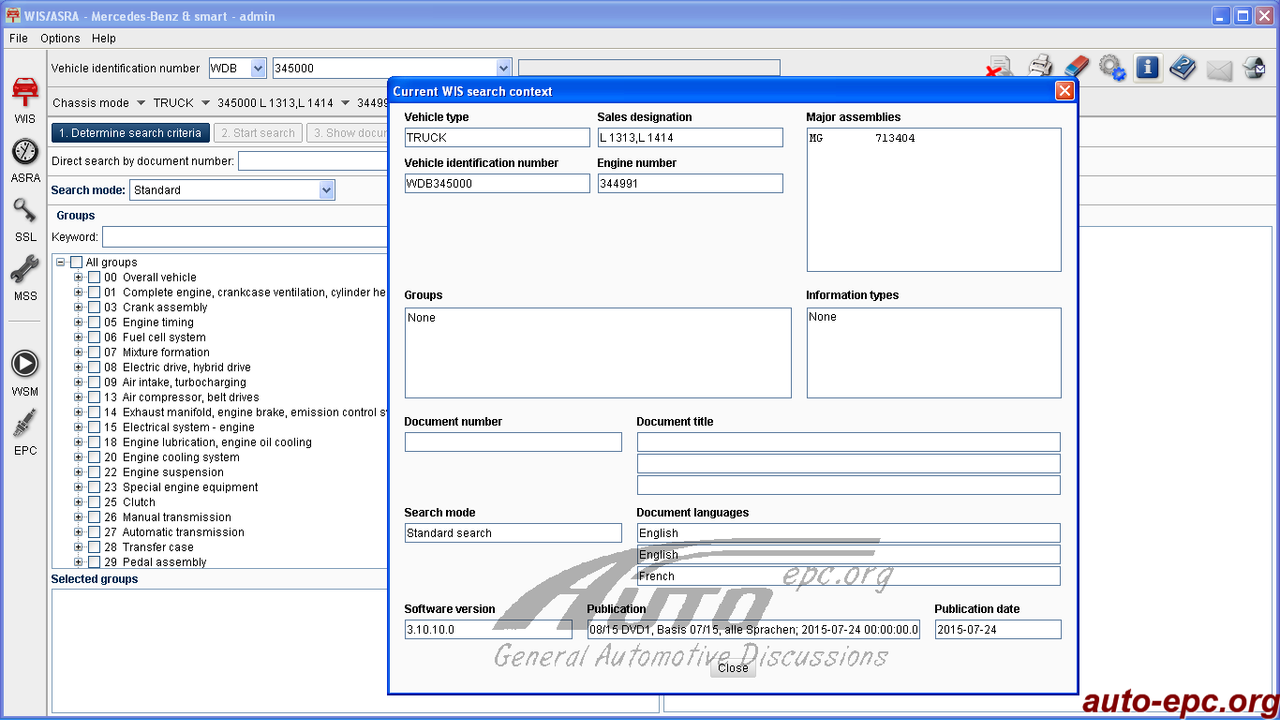
Task: Collapse the All groups tree root
Action: click(x=61, y=262)
